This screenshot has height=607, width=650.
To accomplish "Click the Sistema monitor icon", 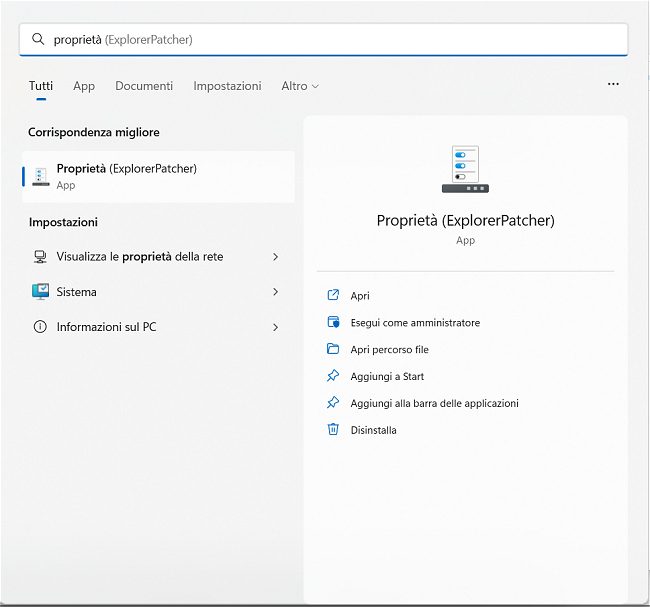I will click(40, 292).
